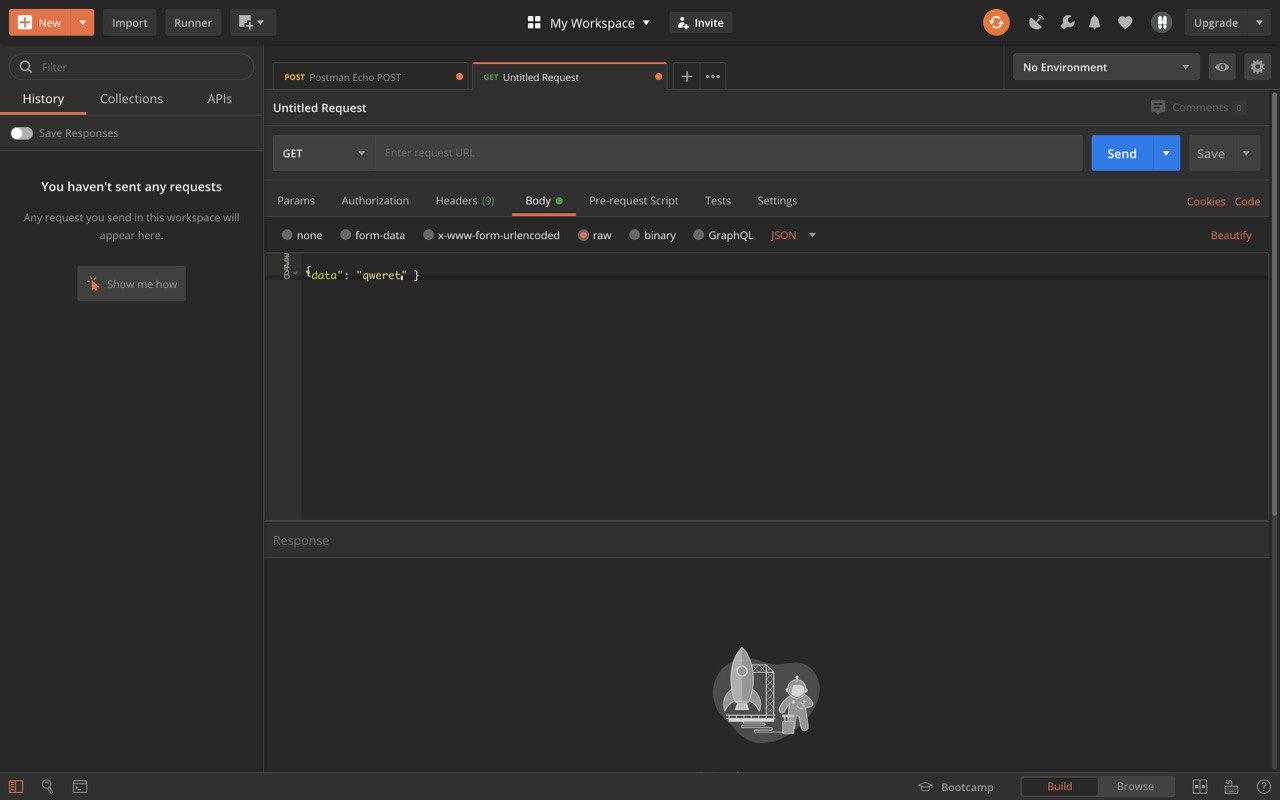Expand the Save button dropdown arrow
The width and height of the screenshot is (1280, 800).
tap(1246, 153)
